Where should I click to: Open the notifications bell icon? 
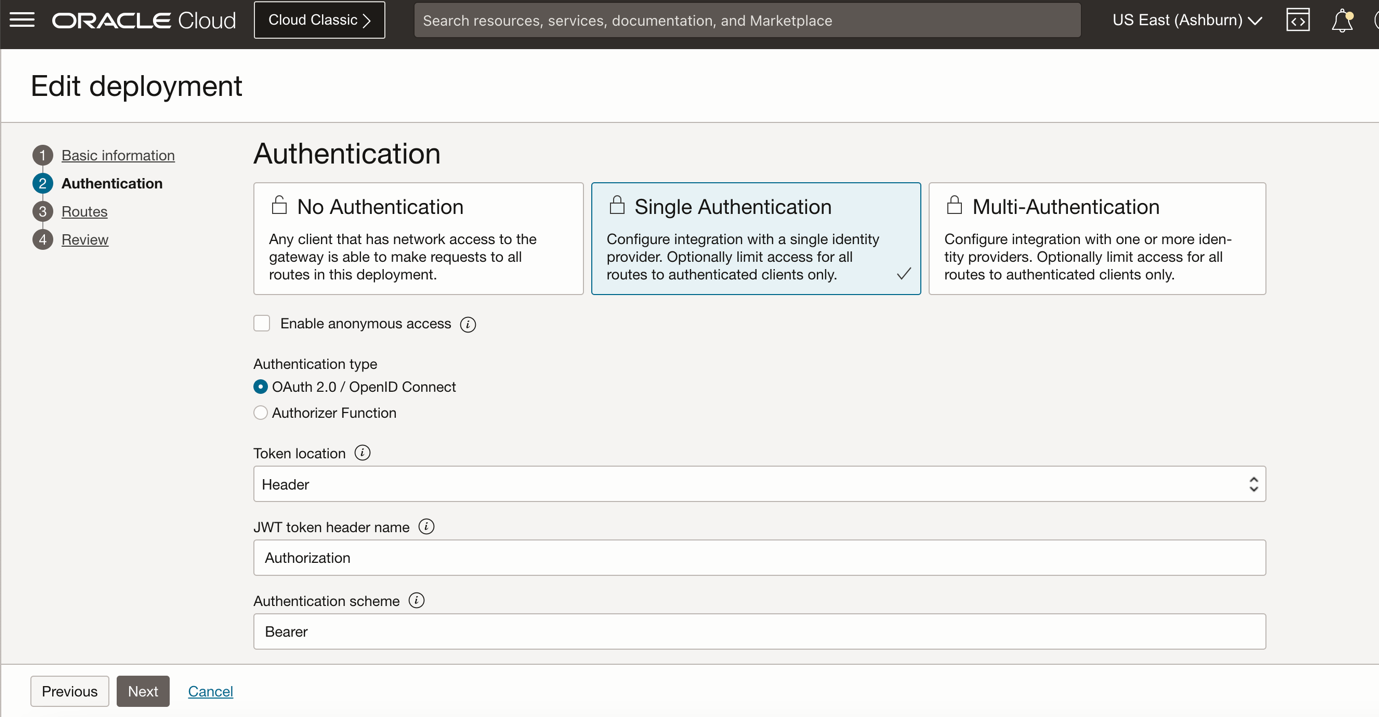click(x=1342, y=20)
